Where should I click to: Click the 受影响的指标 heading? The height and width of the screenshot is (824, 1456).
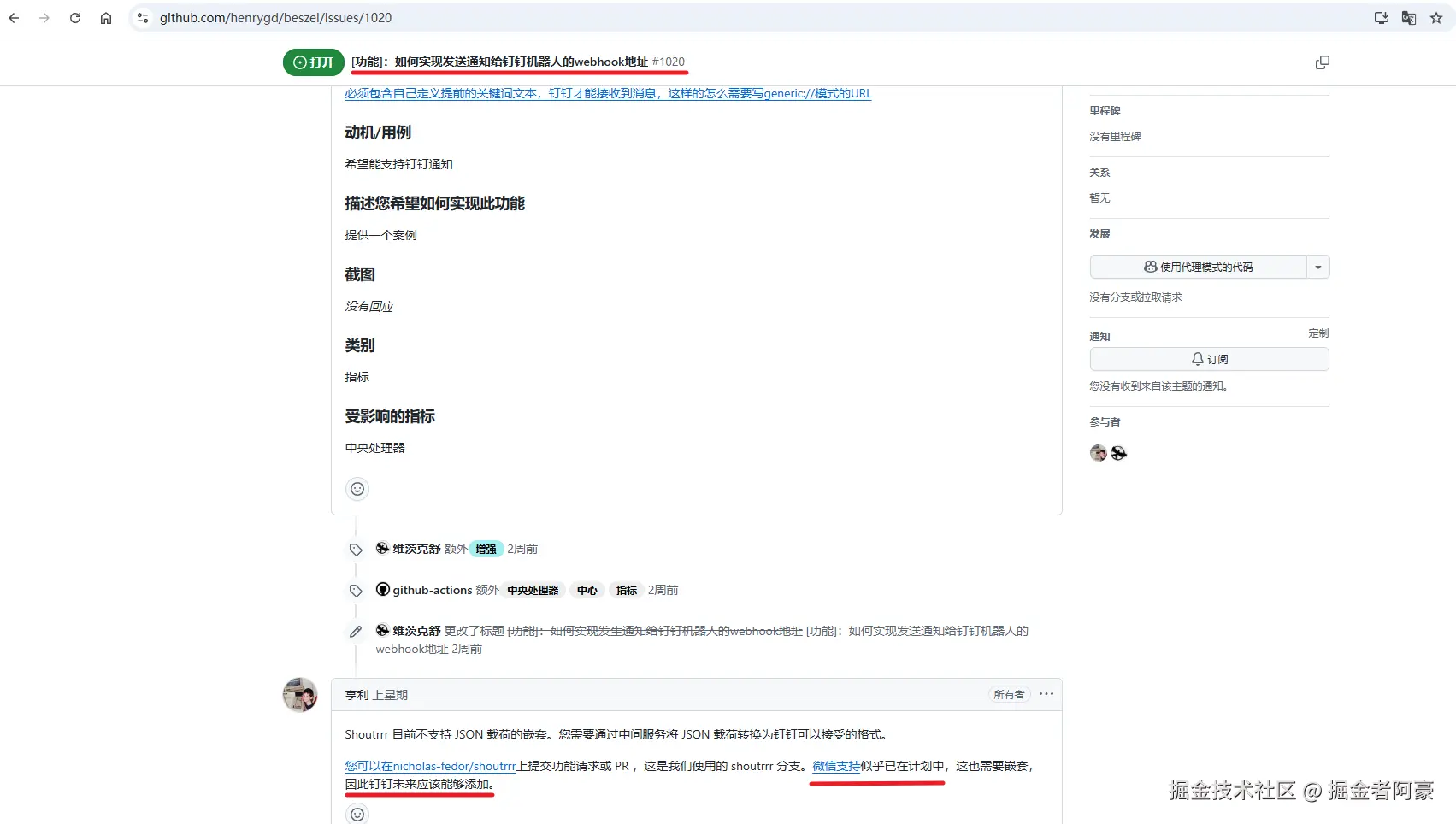(390, 416)
